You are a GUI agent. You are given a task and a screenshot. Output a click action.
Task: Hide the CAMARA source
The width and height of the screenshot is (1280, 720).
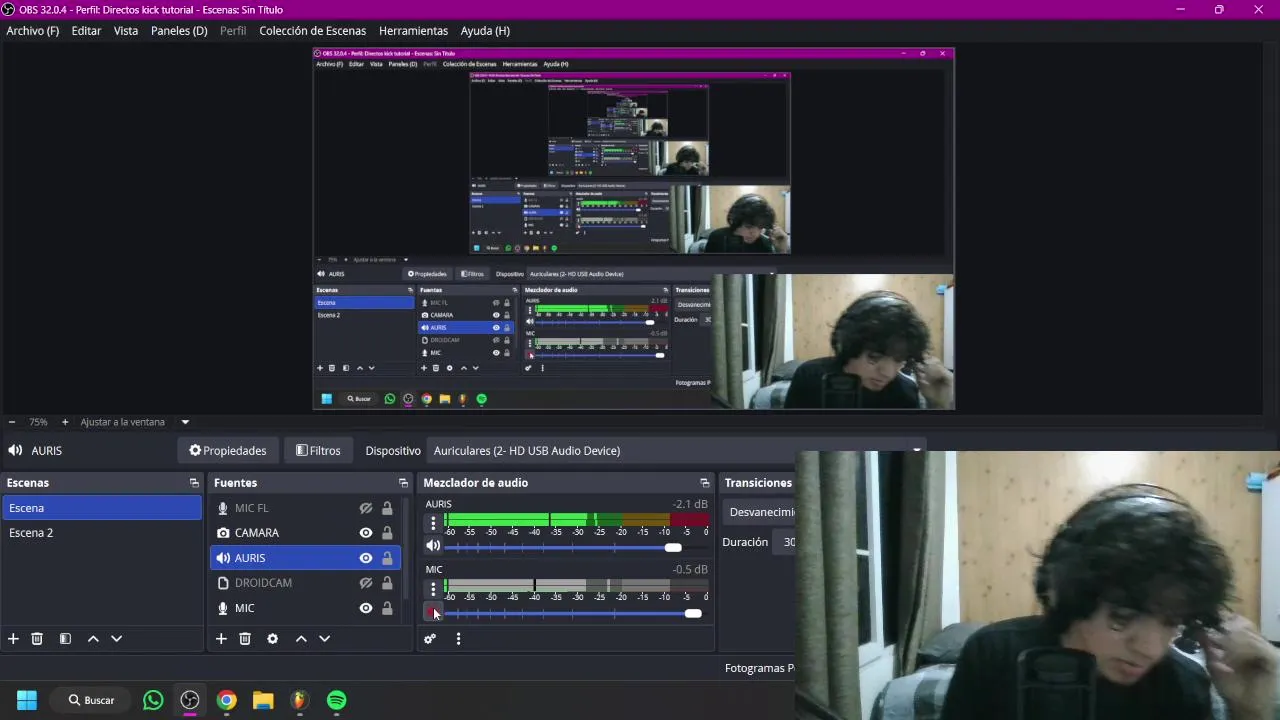(x=366, y=533)
